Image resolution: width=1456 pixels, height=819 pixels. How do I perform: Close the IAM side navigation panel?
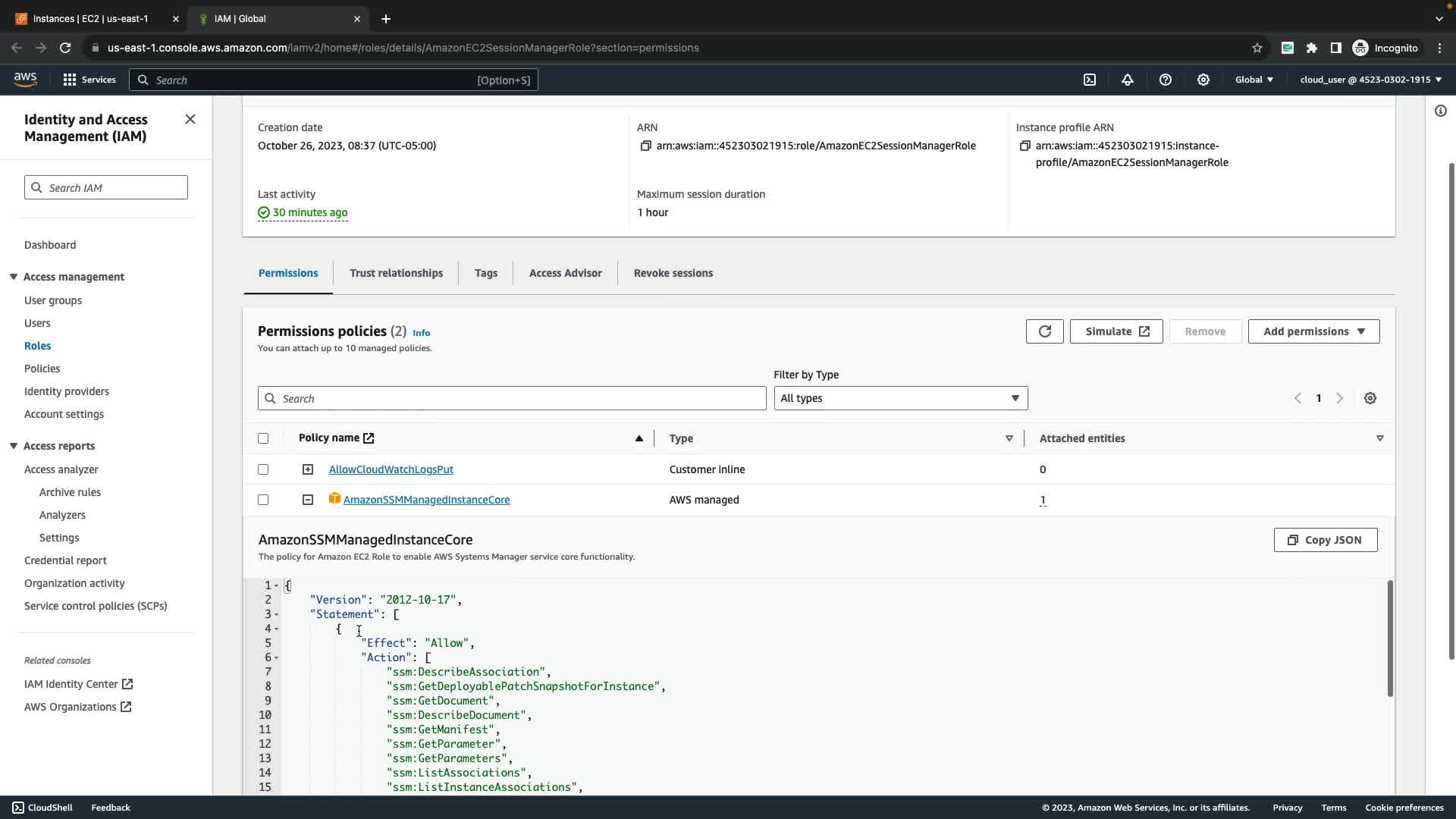(x=190, y=119)
